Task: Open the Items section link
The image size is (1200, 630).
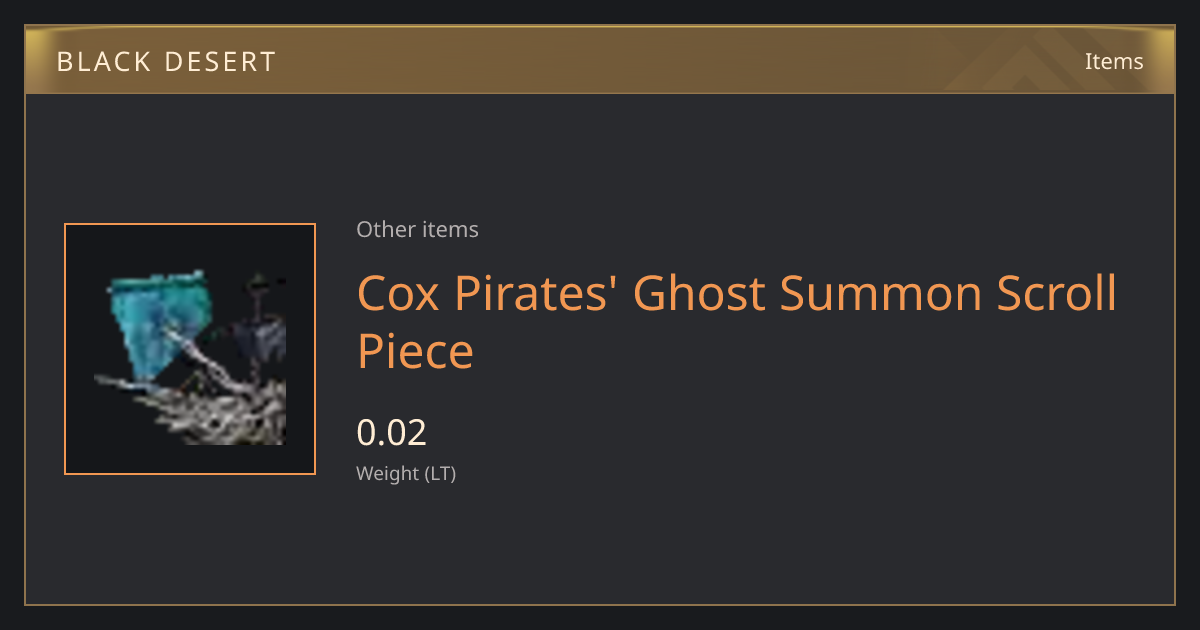Action: pos(1114,61)
